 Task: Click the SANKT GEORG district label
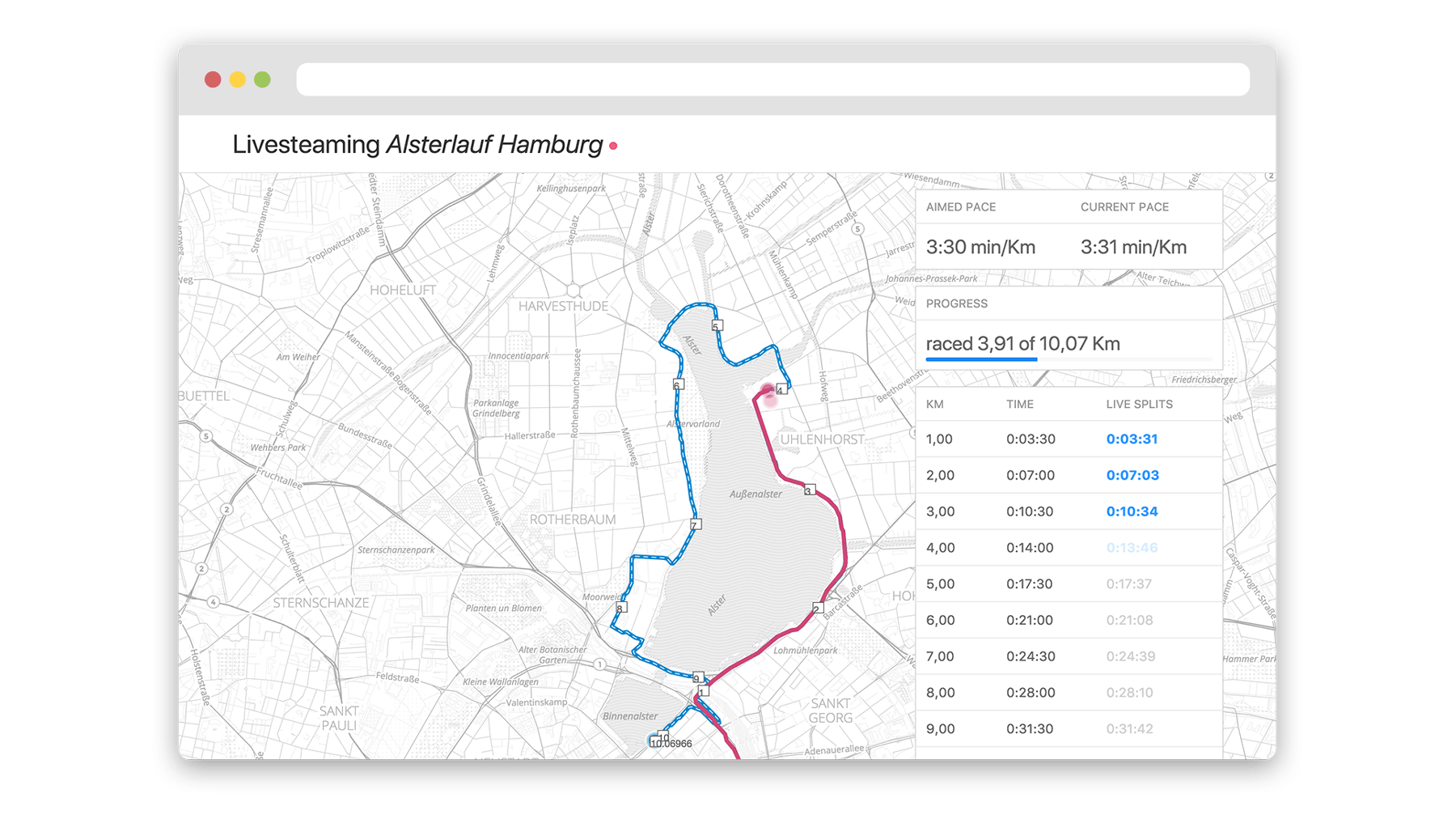(x=831, y=711)
